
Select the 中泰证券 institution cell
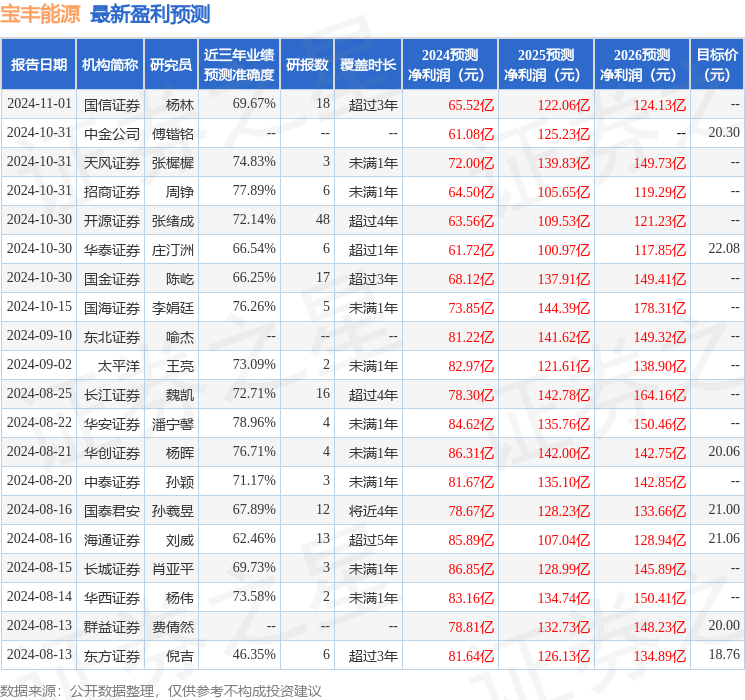coord(112,482)
